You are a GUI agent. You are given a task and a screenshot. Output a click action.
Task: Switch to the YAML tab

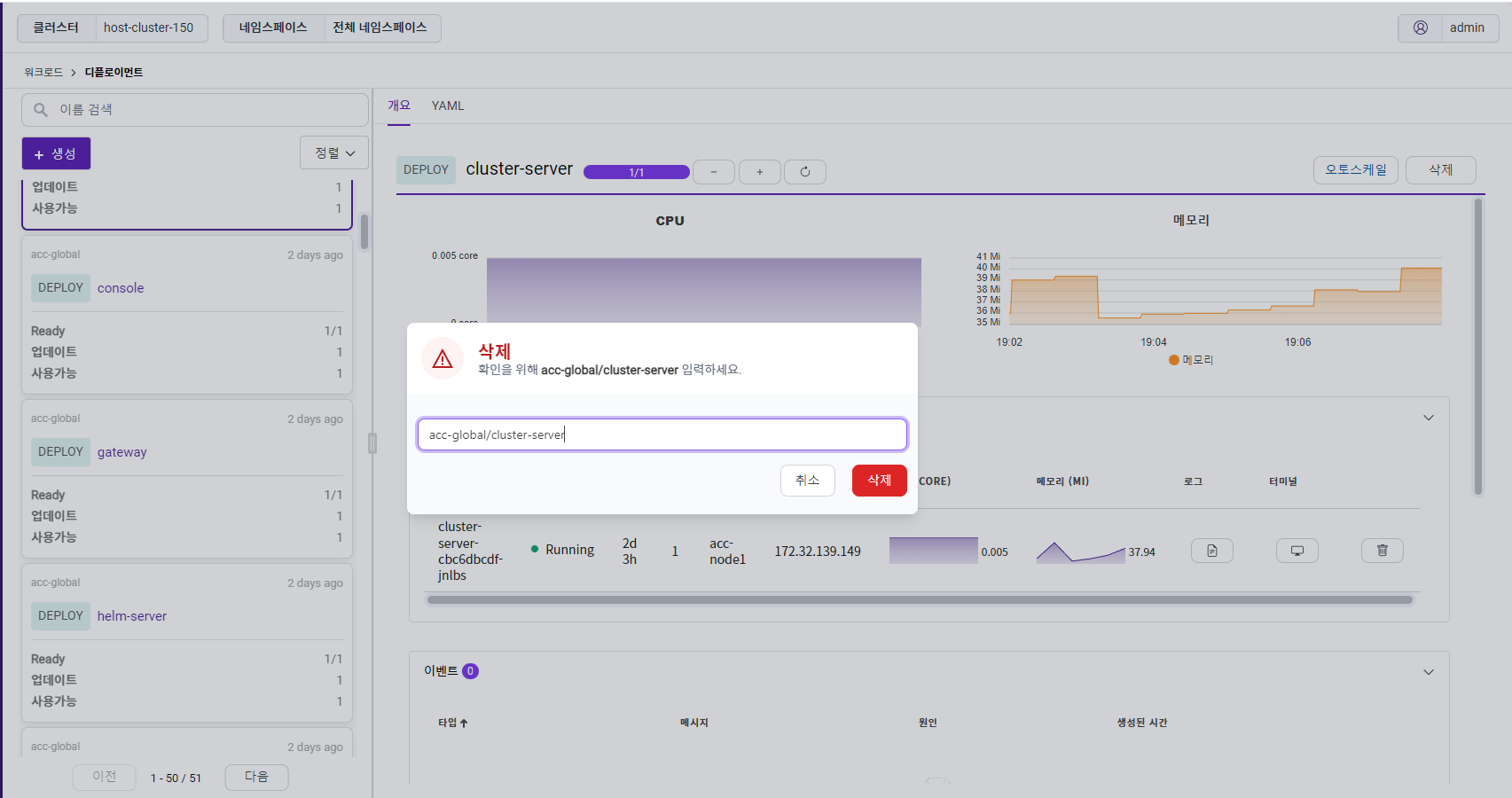(448, 106)
